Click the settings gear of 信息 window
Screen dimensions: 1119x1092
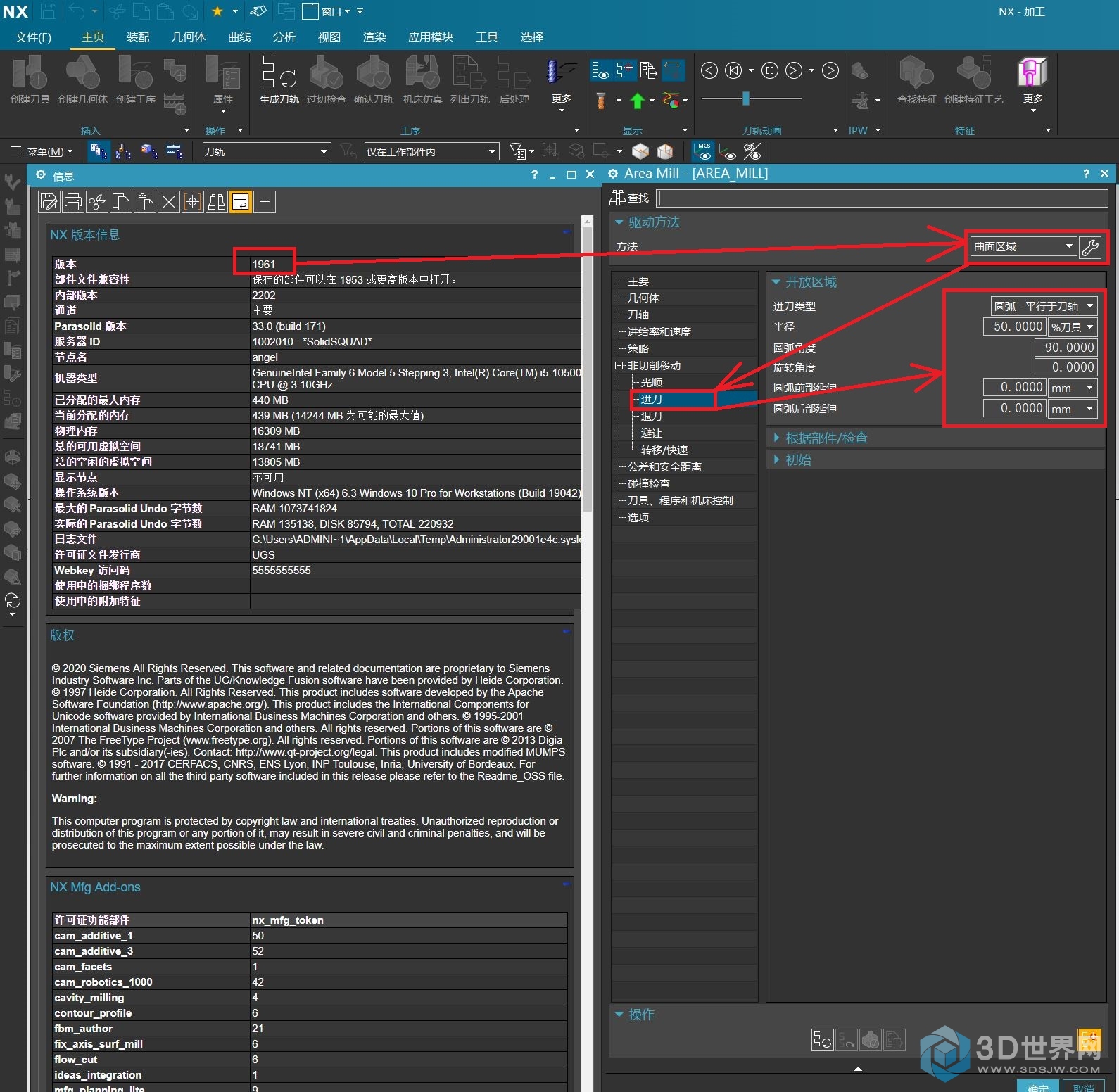click(41, 175)
